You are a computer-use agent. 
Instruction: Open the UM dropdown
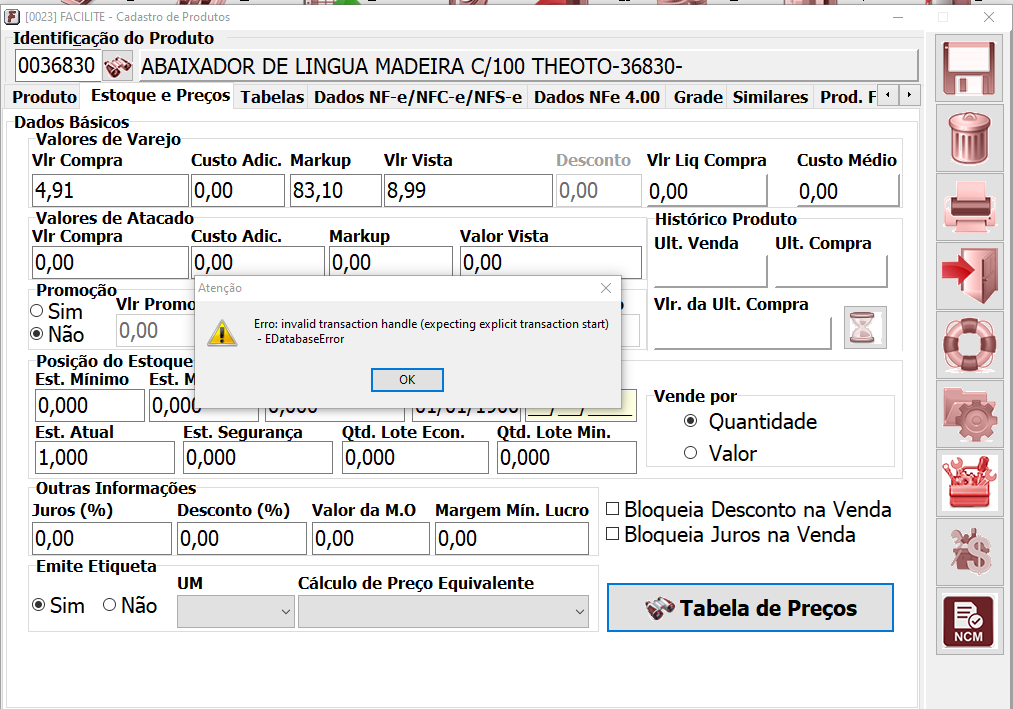[236, 611]
